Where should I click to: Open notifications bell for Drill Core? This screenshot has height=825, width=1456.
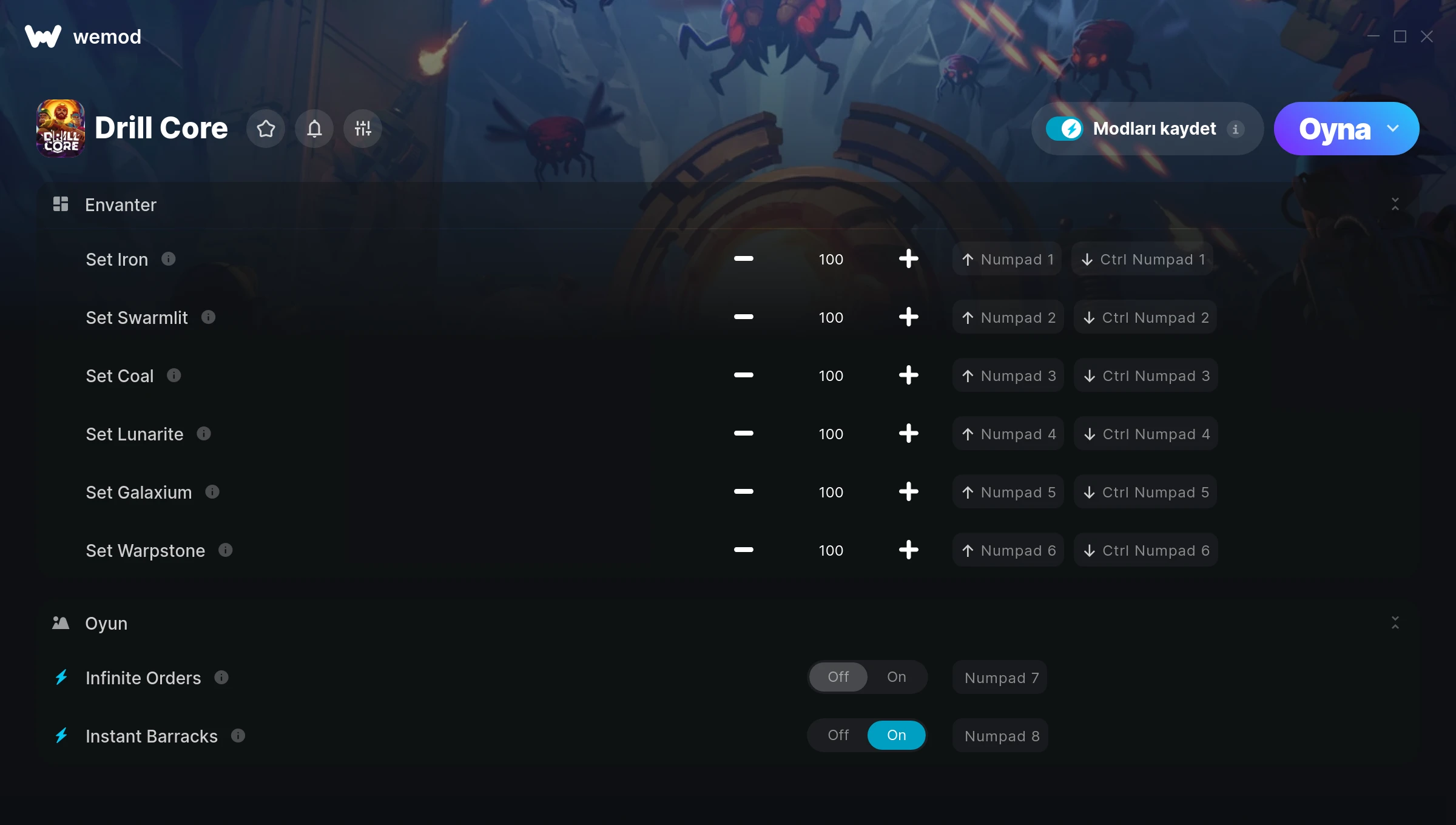(314, 129)
